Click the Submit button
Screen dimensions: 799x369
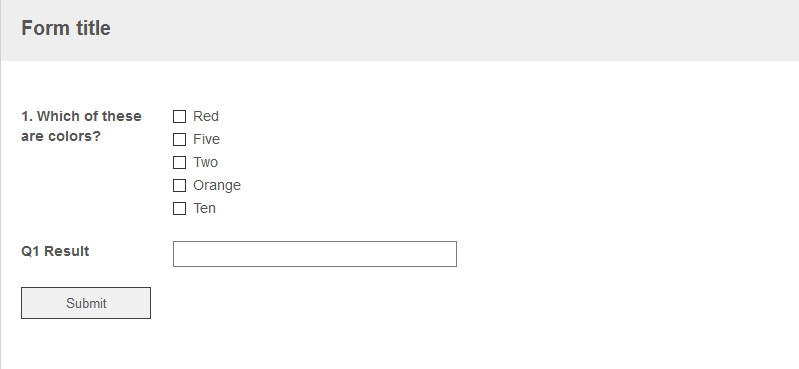(86, 303)
